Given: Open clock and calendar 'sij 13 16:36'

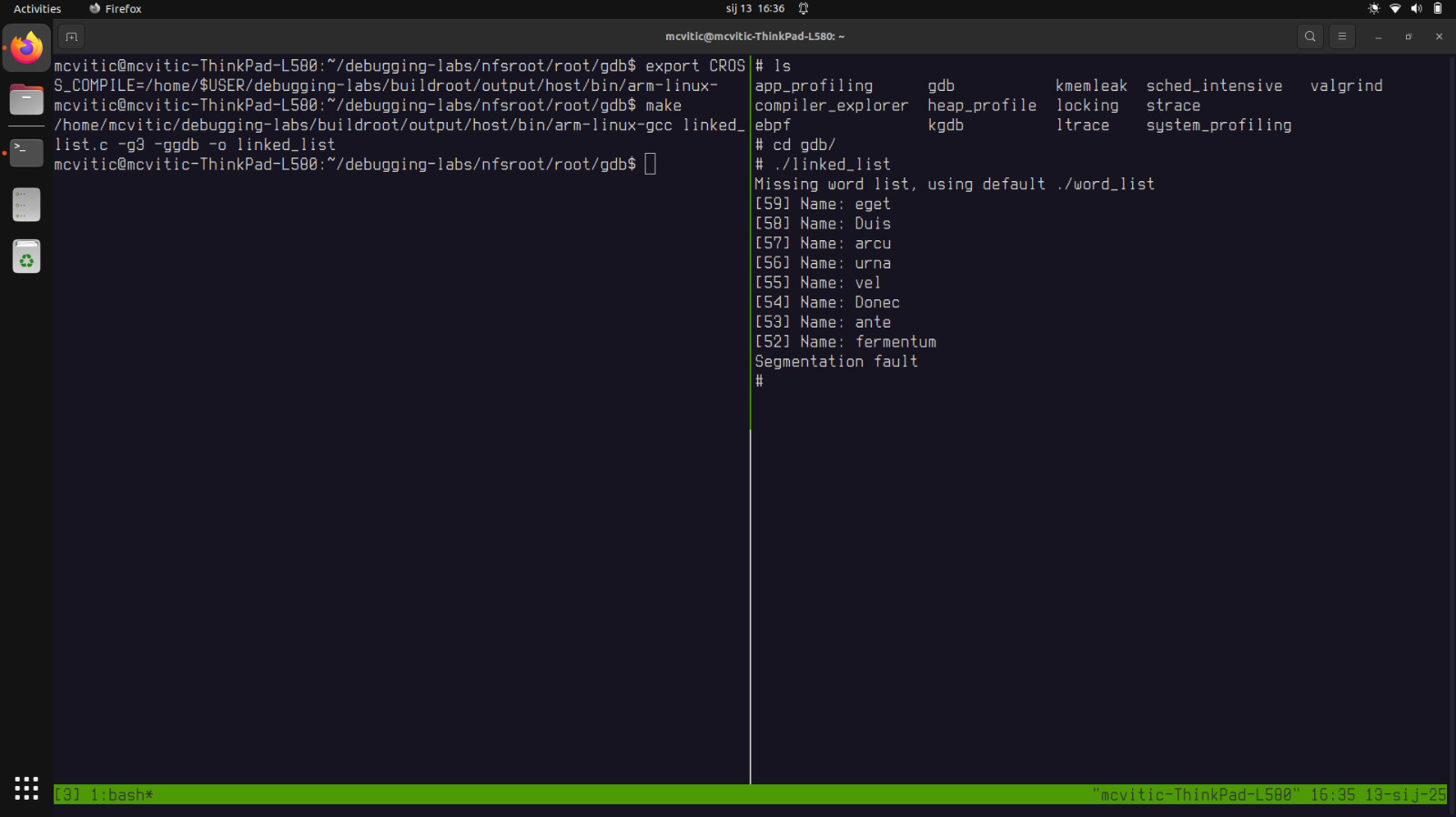Looking at the screenshot, I should [755, 8].
